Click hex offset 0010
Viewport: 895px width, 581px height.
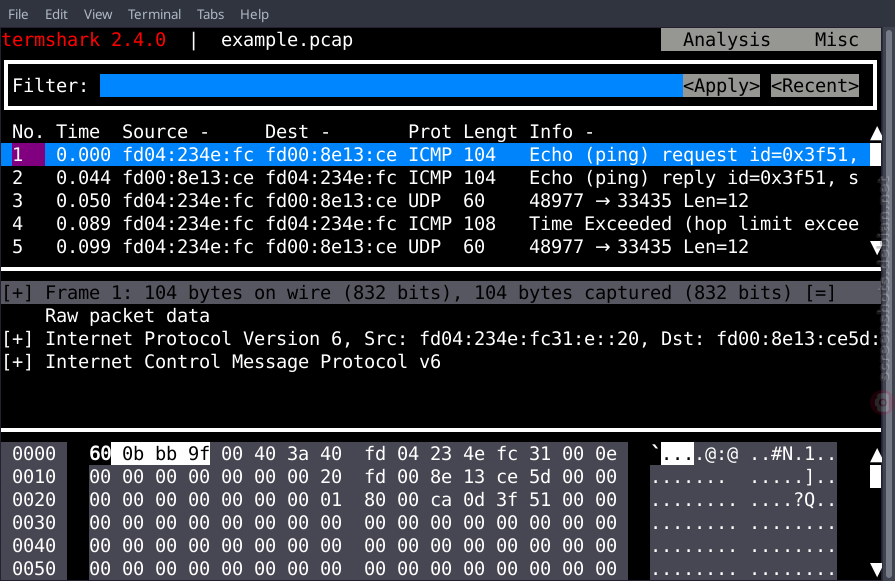tap(34, 477)
